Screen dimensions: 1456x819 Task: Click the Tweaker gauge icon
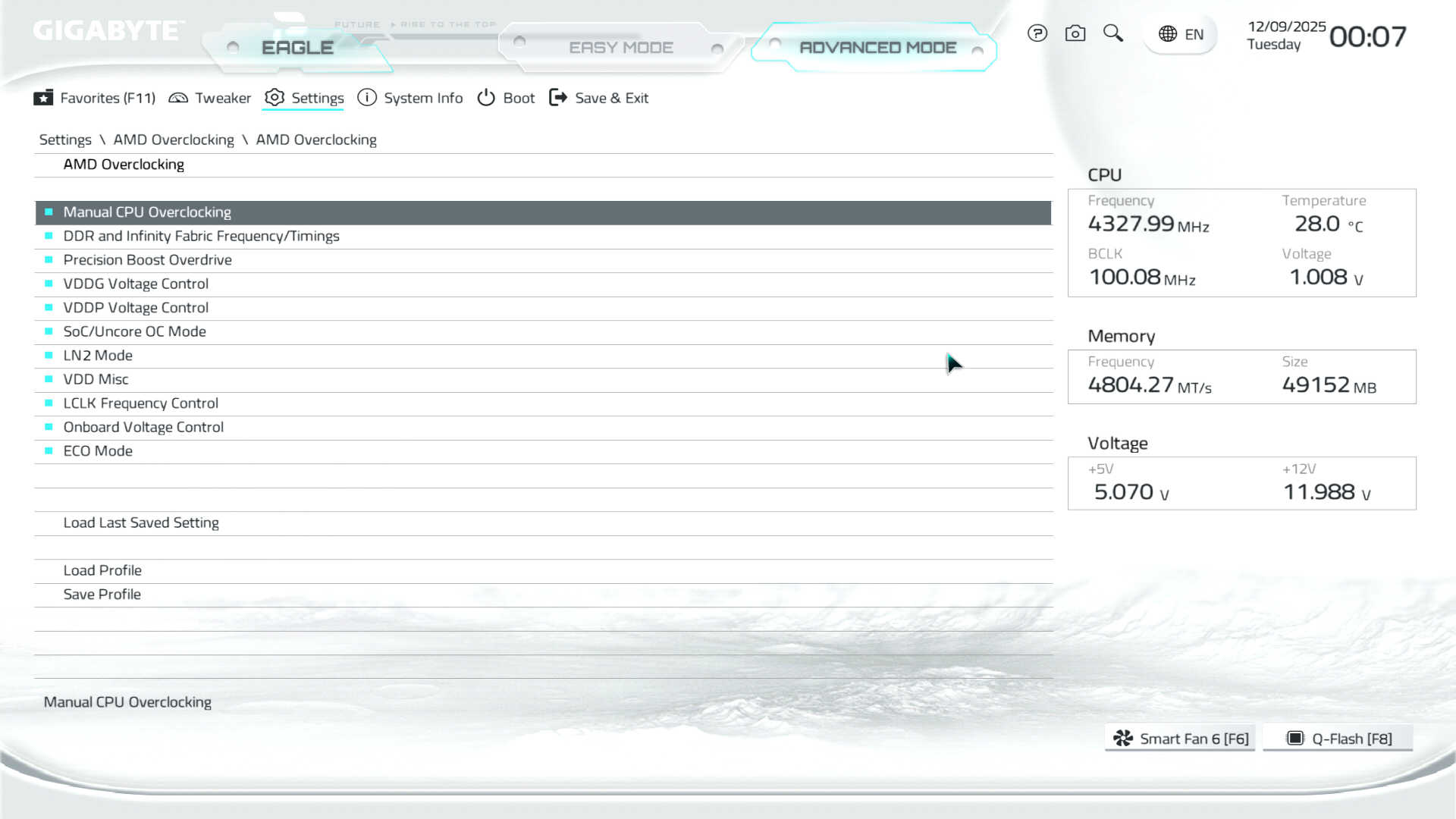click(x=178, y=98)
